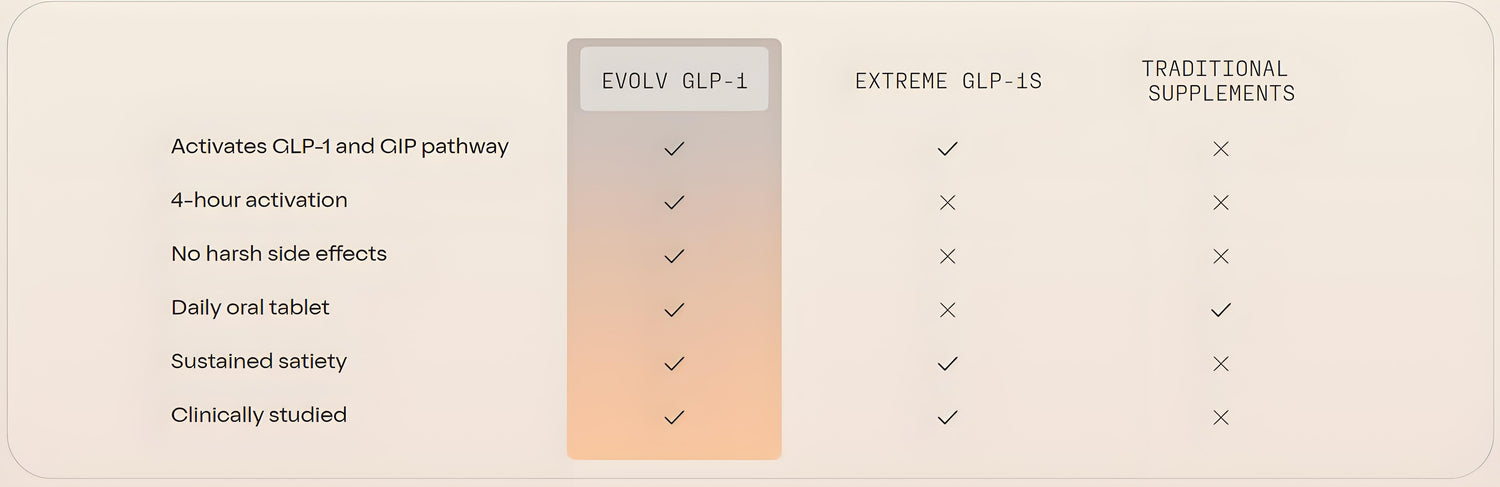Click Extreme GLP-1s cross for Daily oral tablet

[948, 310]
